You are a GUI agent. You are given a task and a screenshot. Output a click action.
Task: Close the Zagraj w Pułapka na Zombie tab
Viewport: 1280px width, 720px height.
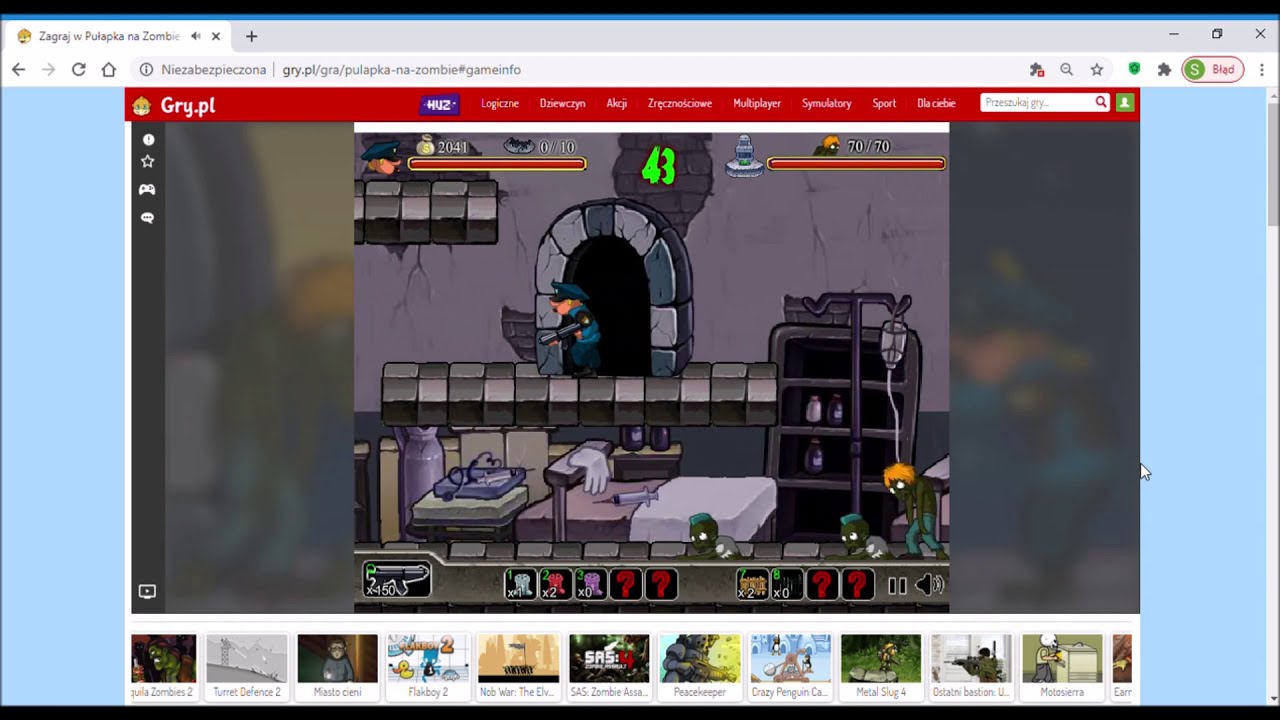point(215,36)
